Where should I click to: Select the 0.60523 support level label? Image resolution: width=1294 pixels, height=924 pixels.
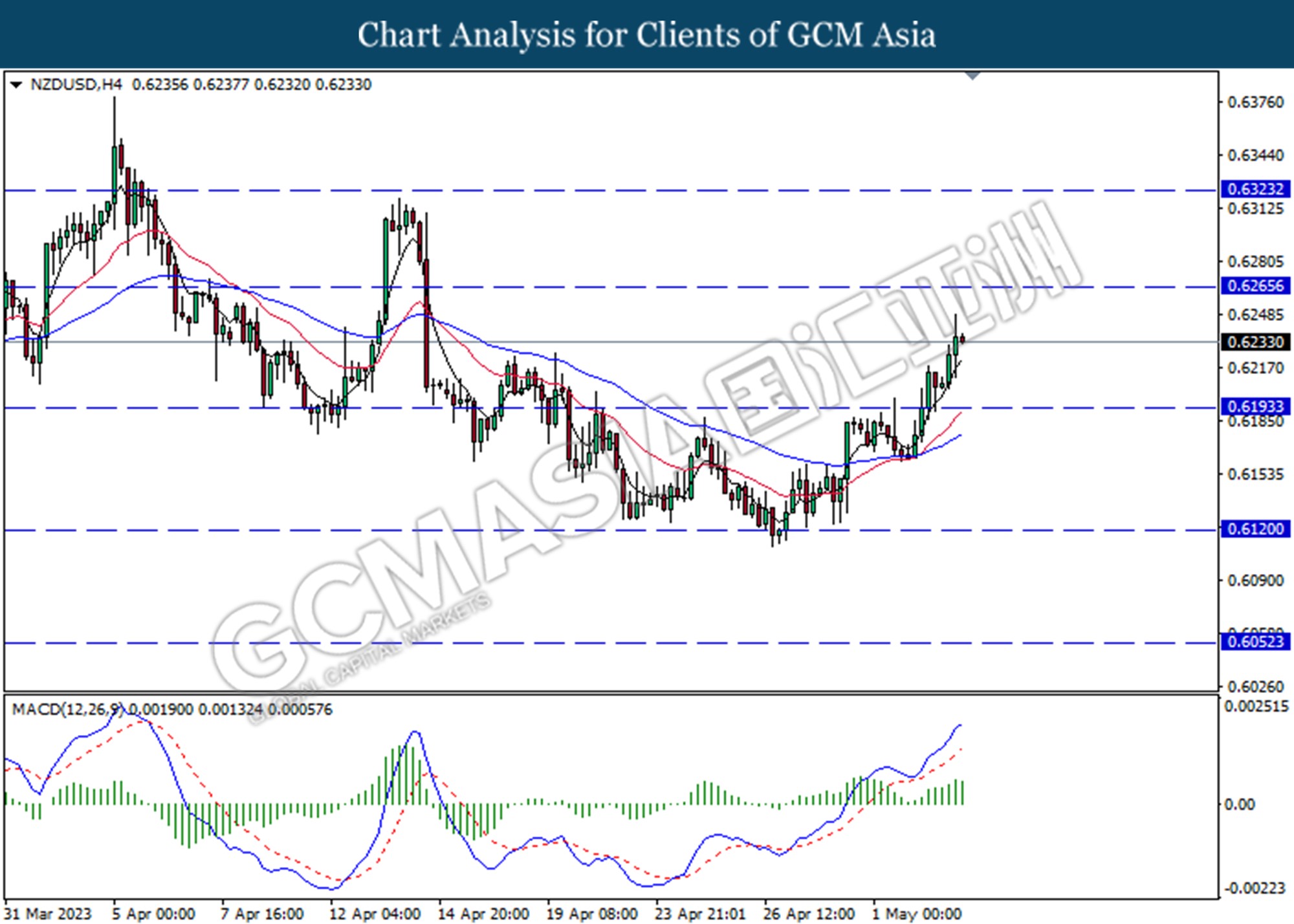(1255, 642)
